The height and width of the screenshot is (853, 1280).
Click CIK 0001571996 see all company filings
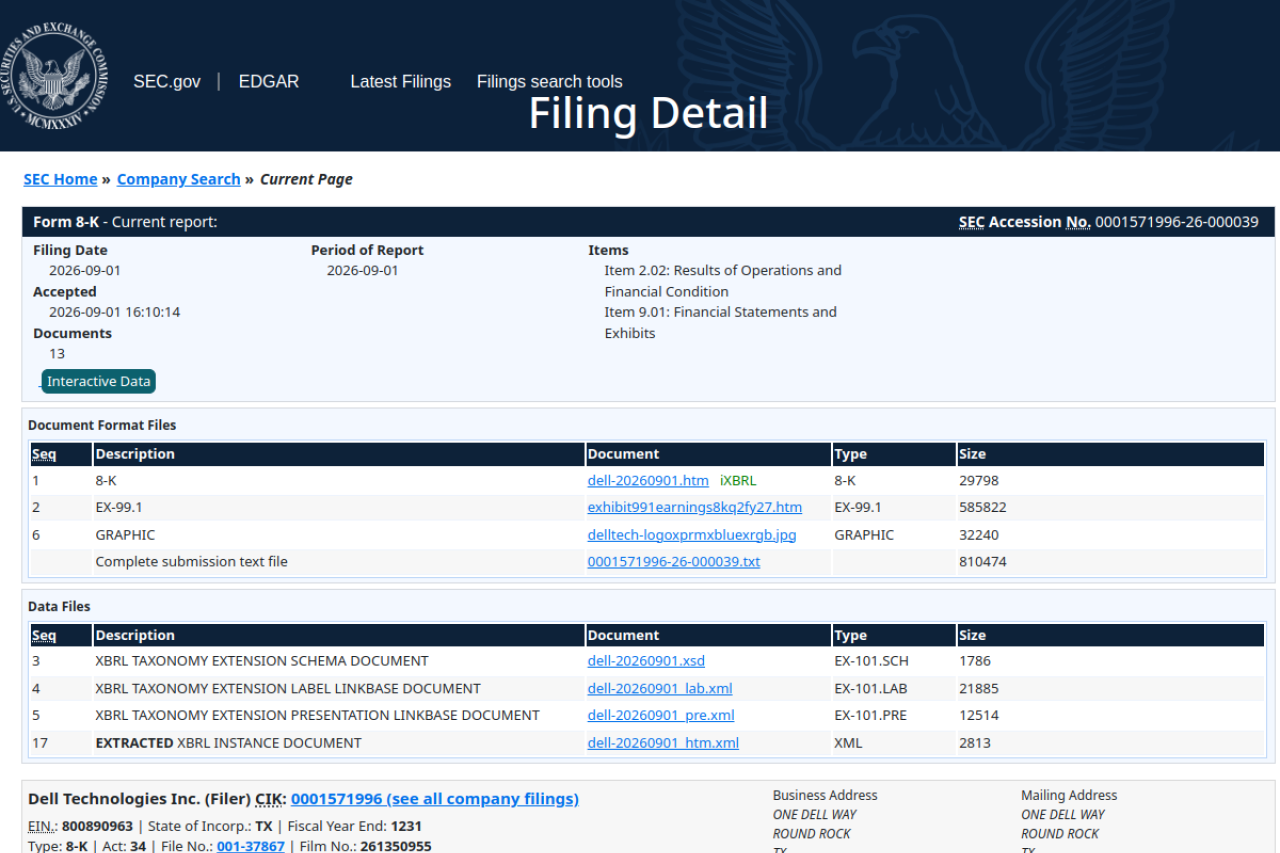tap(435, 799)
